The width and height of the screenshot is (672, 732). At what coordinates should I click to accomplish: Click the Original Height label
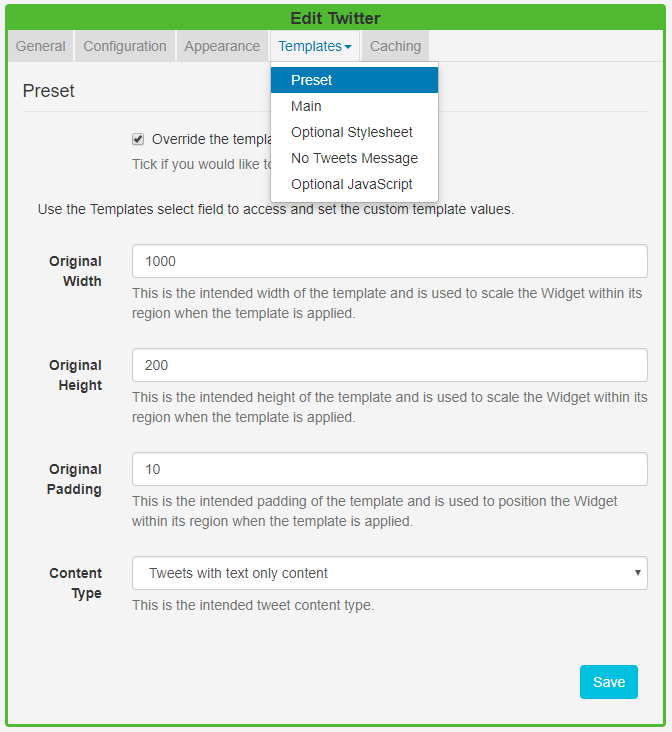pos(76,375)
